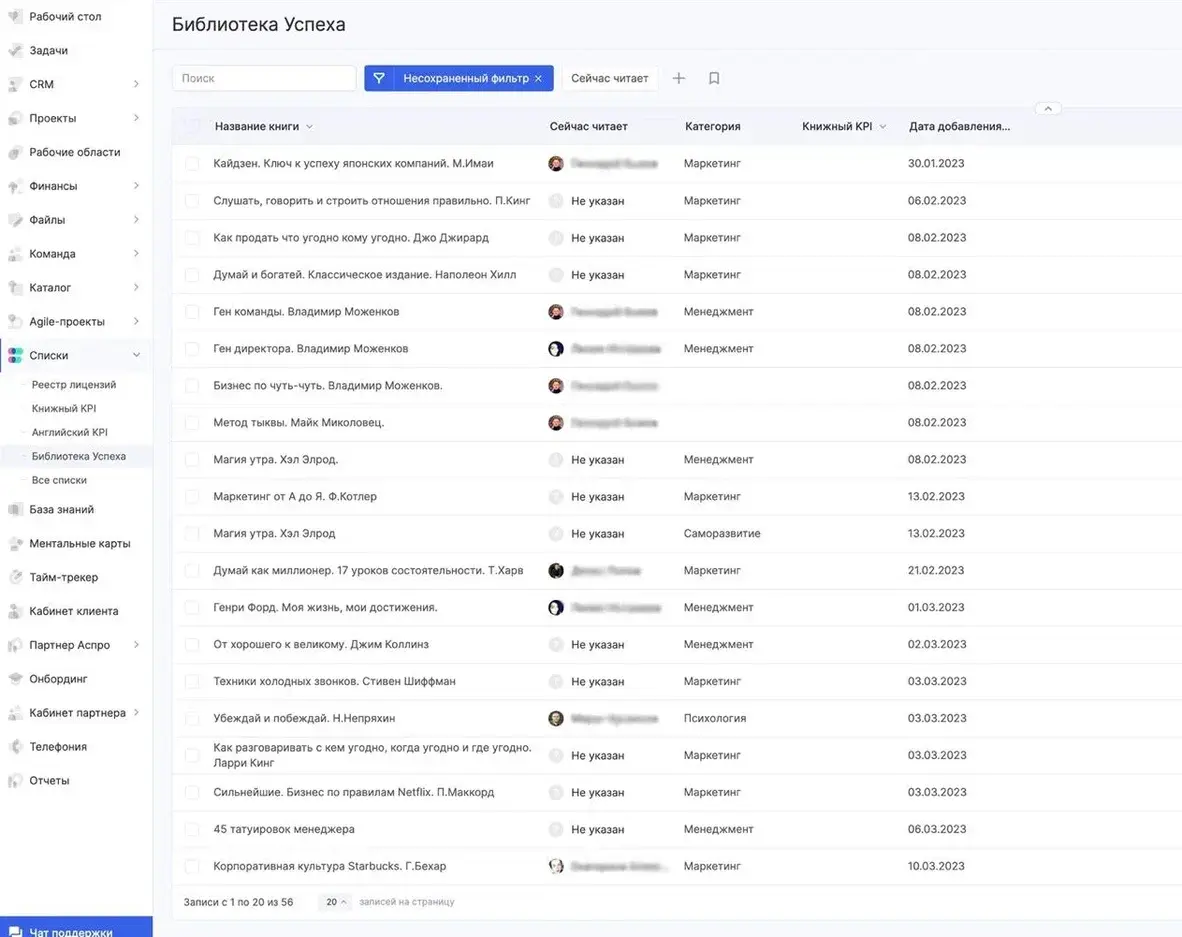Screen dimensions: 1182x937
Task: Open the records-per-page dropdown showing 20
Action: (x=334, y=902)
